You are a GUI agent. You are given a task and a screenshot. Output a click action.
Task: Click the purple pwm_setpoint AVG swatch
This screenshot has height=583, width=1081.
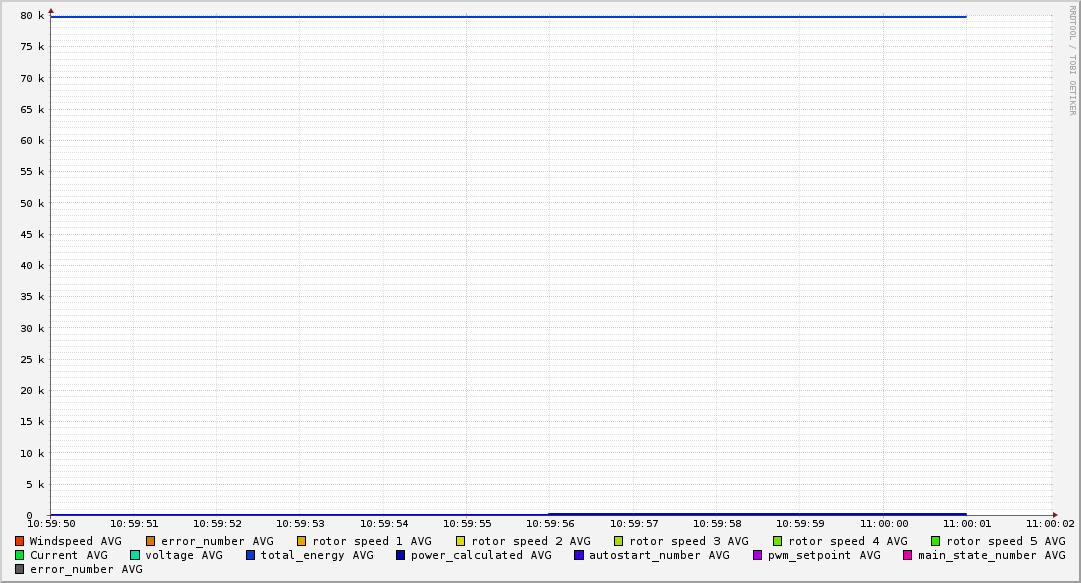click(757, 555)
